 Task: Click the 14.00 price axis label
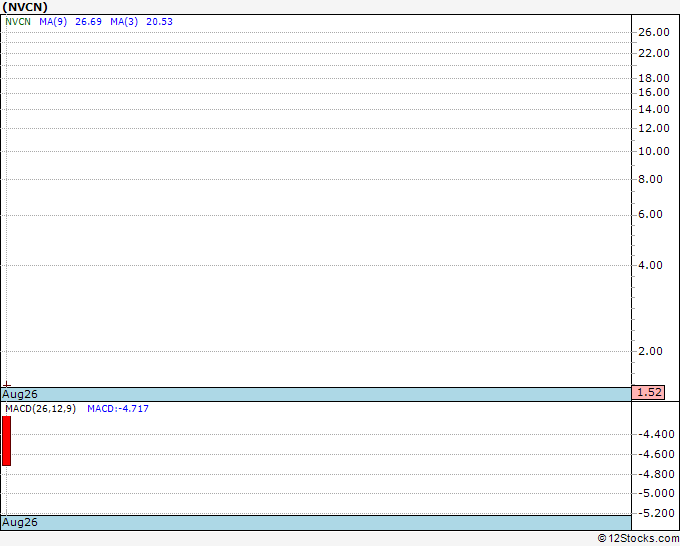click(x=654, y=109)
